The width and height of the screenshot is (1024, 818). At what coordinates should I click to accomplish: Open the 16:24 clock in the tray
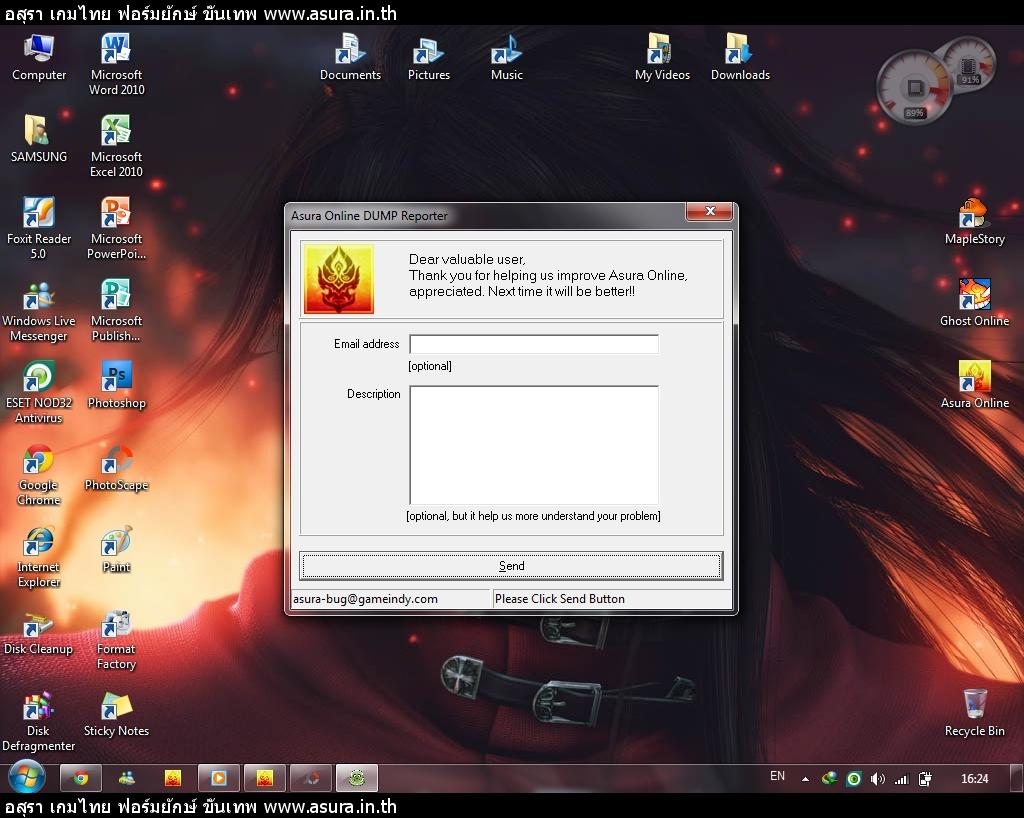coord(974,778)
